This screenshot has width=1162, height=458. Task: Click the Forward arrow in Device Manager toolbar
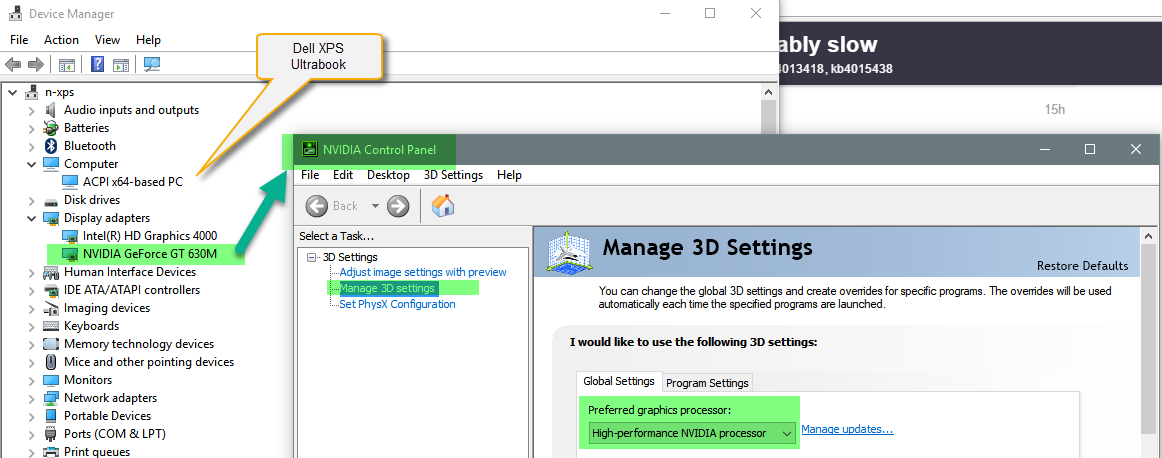(36, 64)
